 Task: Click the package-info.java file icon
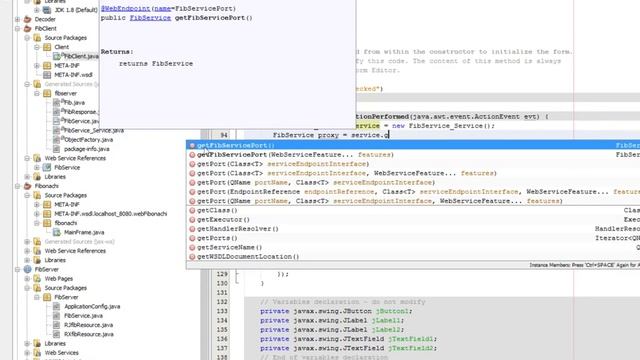click(57, 149)
